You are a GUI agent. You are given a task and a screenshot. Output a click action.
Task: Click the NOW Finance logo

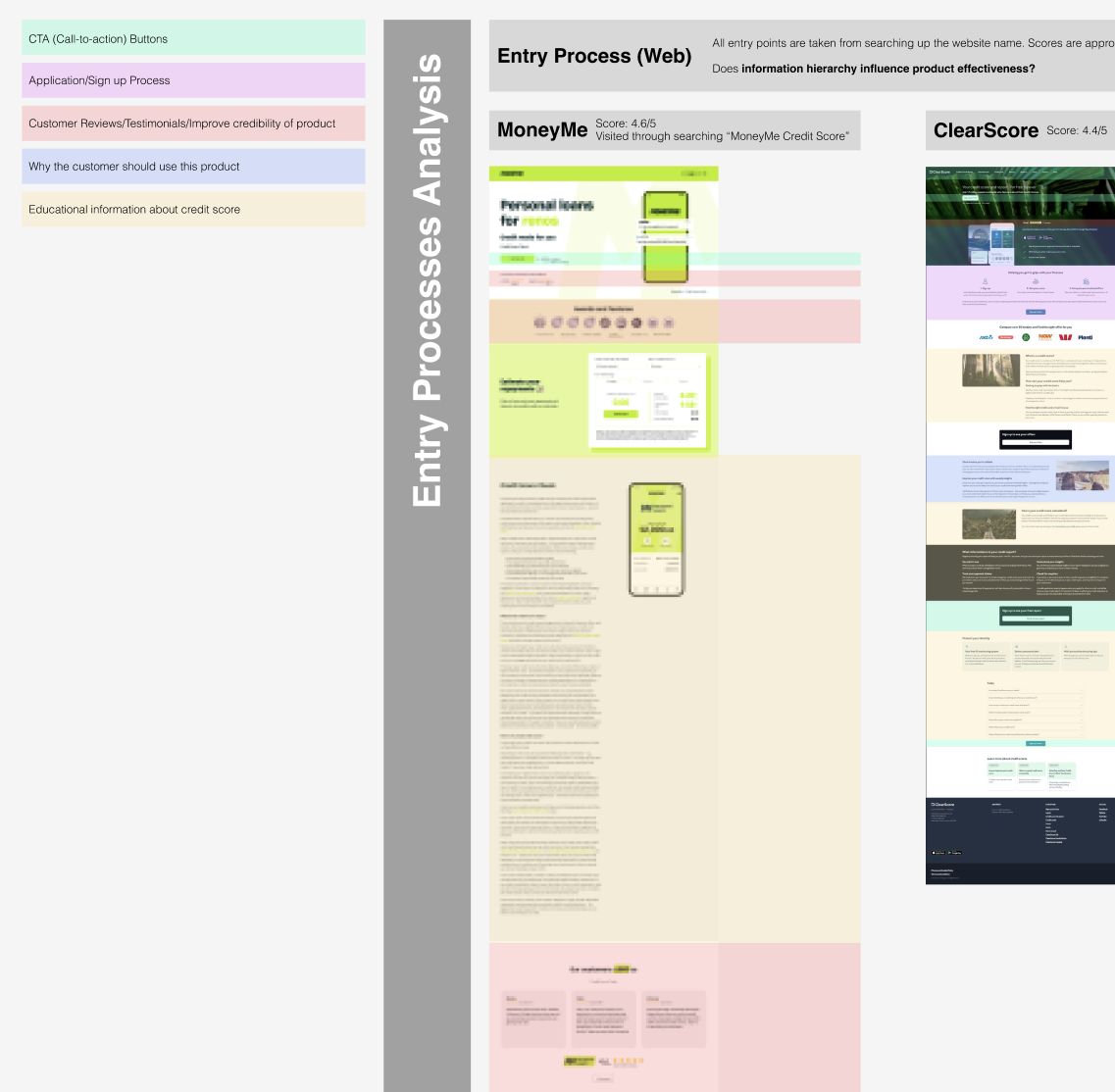(x=1045, y=337)
